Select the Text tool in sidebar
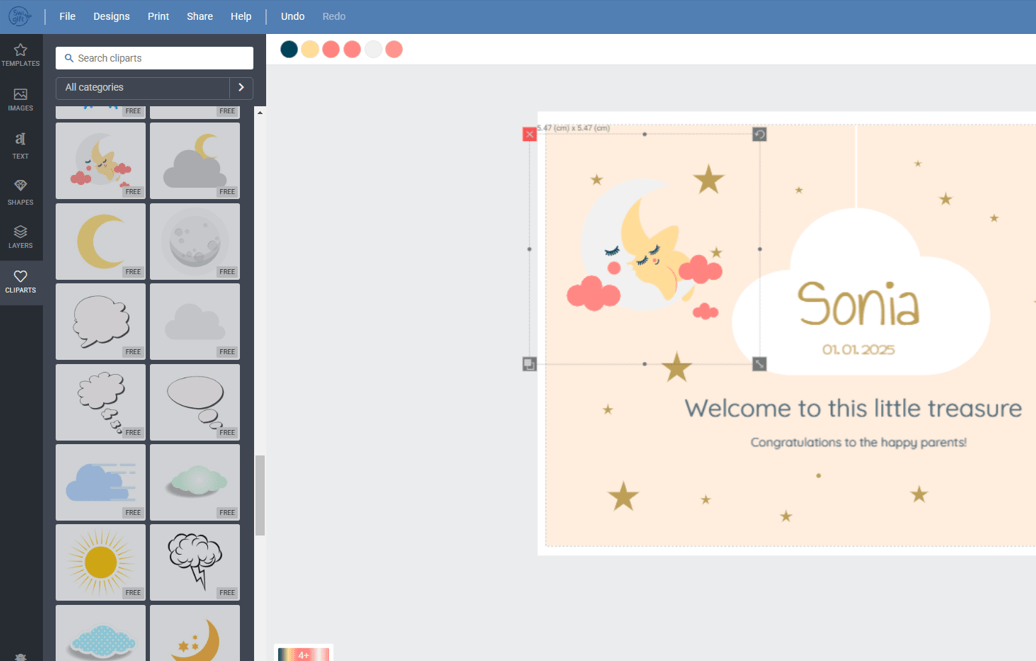This screenshot has height=661, width=1036. 20,145
